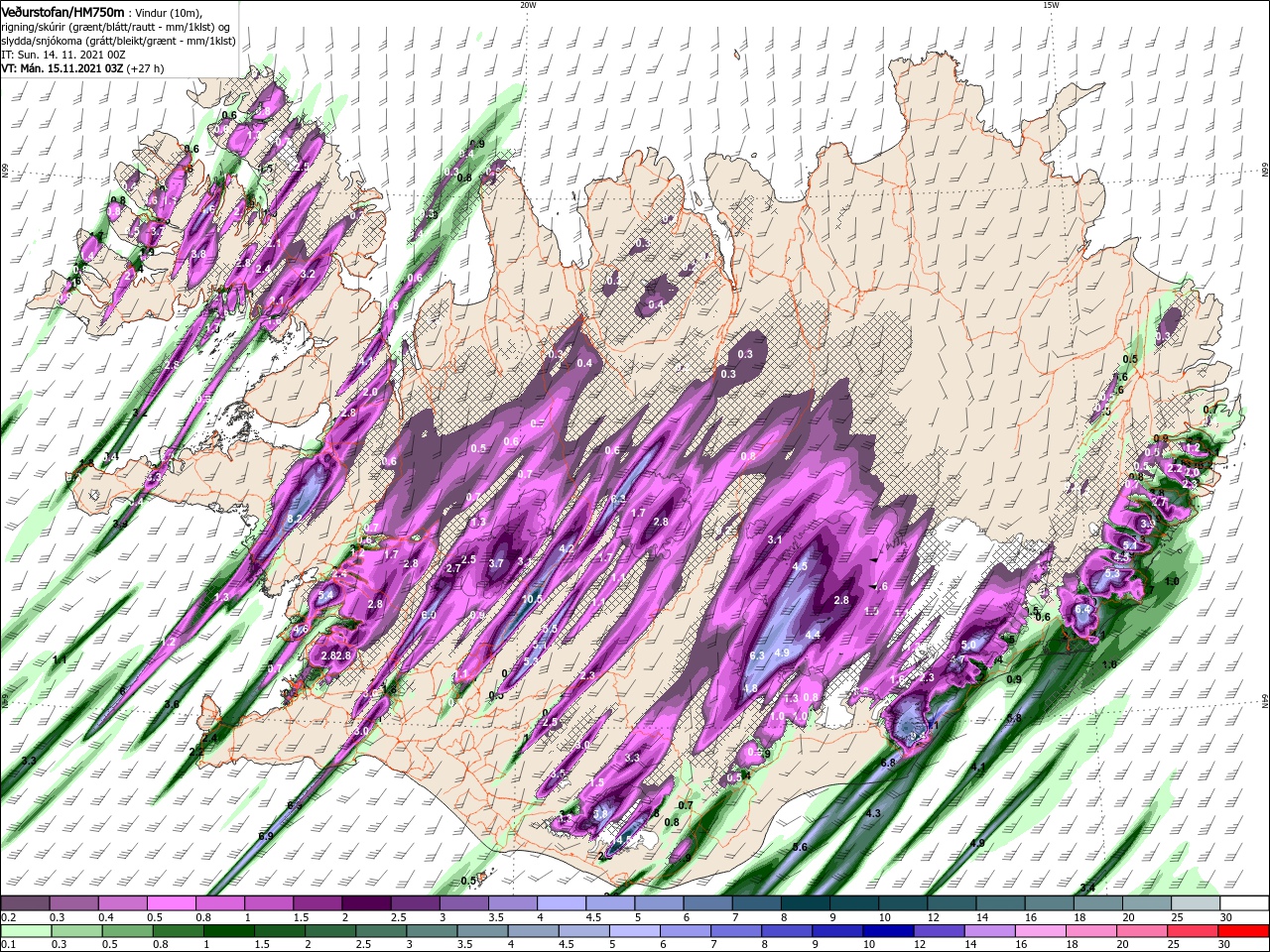Pick the deep navy blue lower swatch labeled 10

[x=888, y=931]
